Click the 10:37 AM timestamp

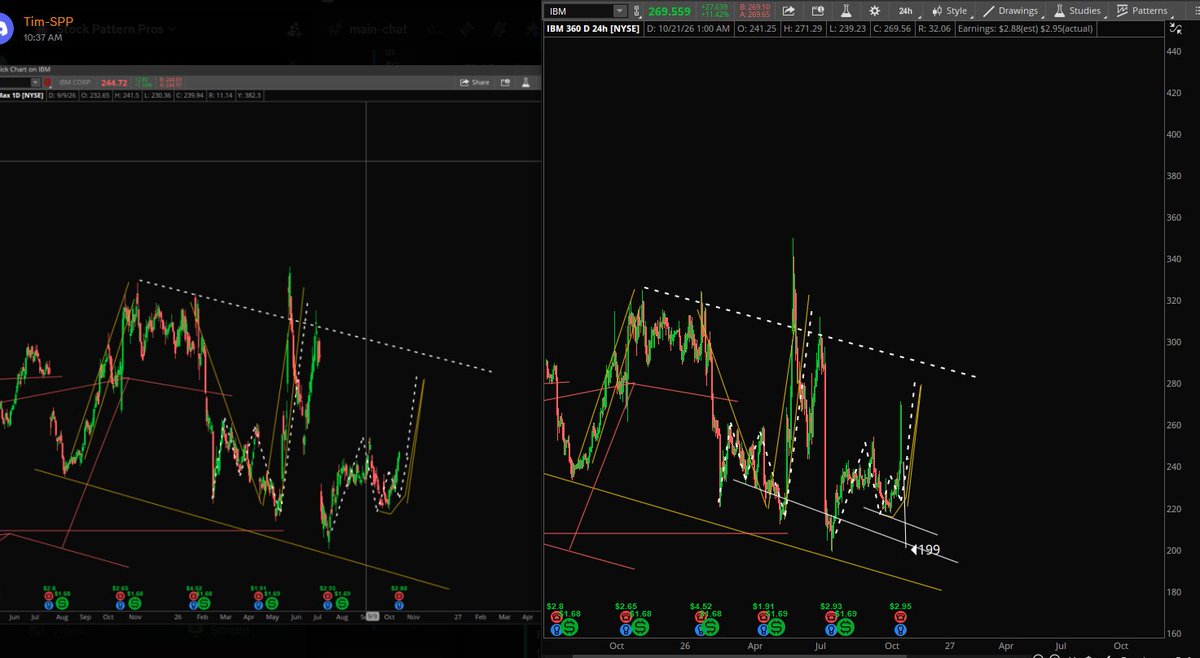[43, 37]
